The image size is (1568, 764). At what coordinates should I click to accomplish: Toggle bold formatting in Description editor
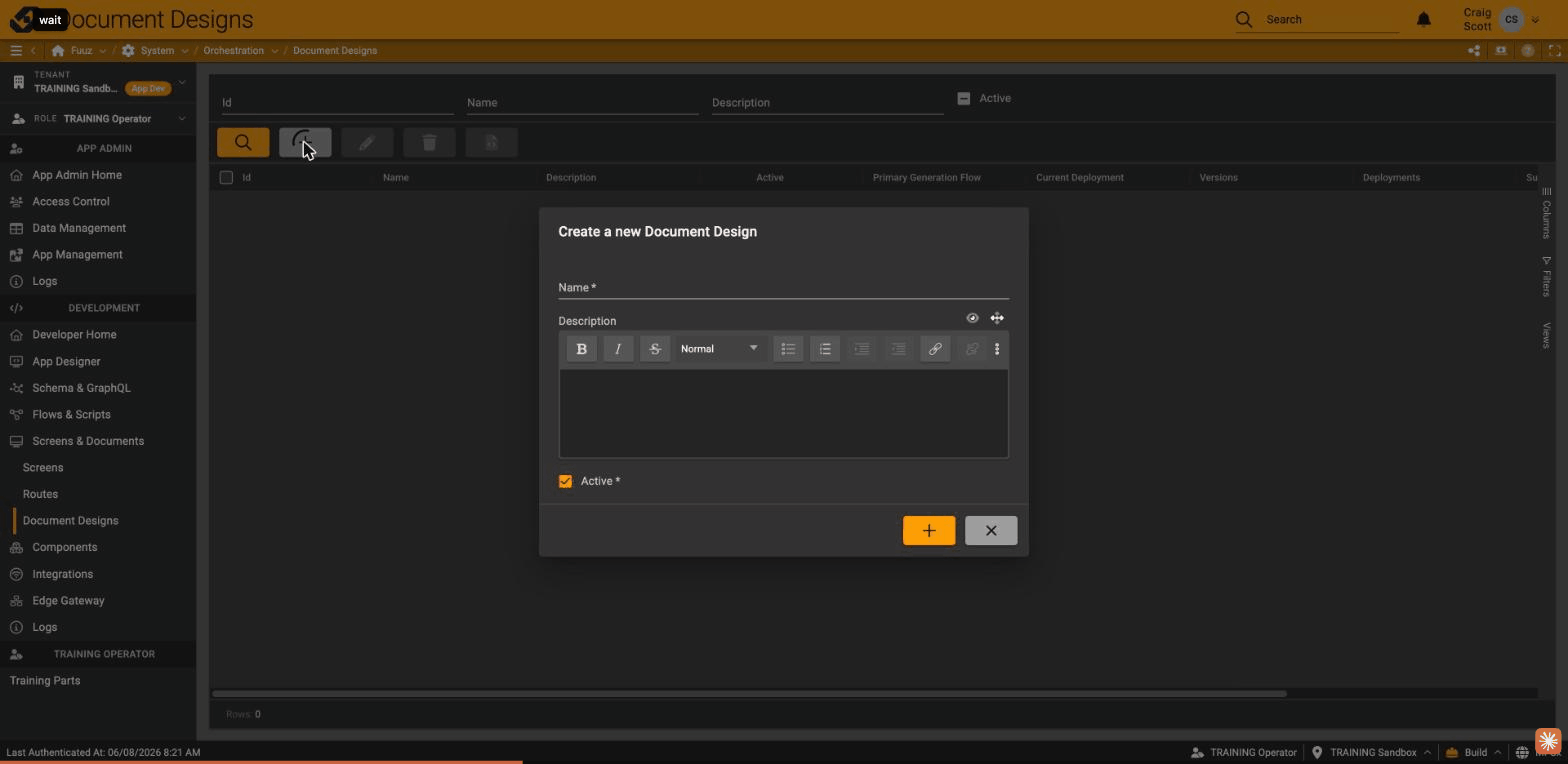pos(581,349)
